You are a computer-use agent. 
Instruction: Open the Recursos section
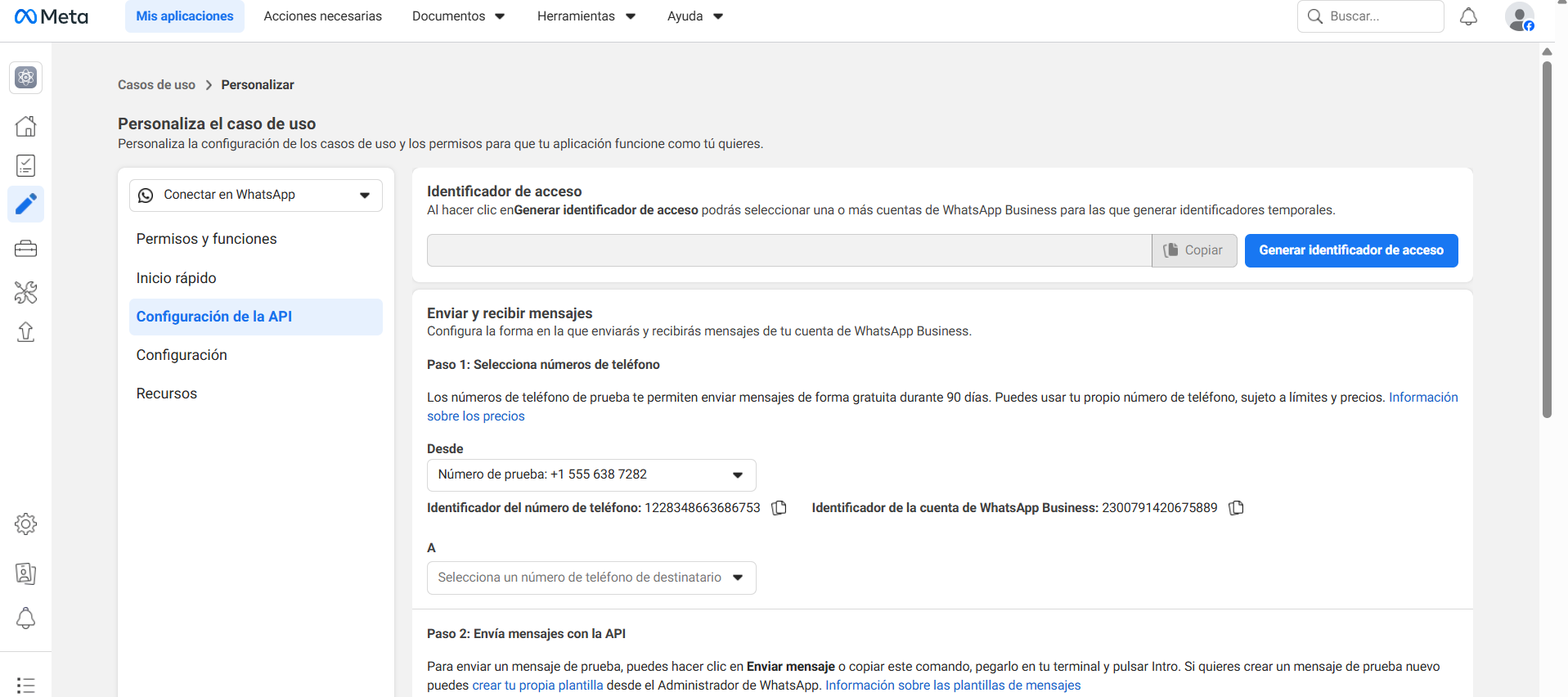click(256, 393)
